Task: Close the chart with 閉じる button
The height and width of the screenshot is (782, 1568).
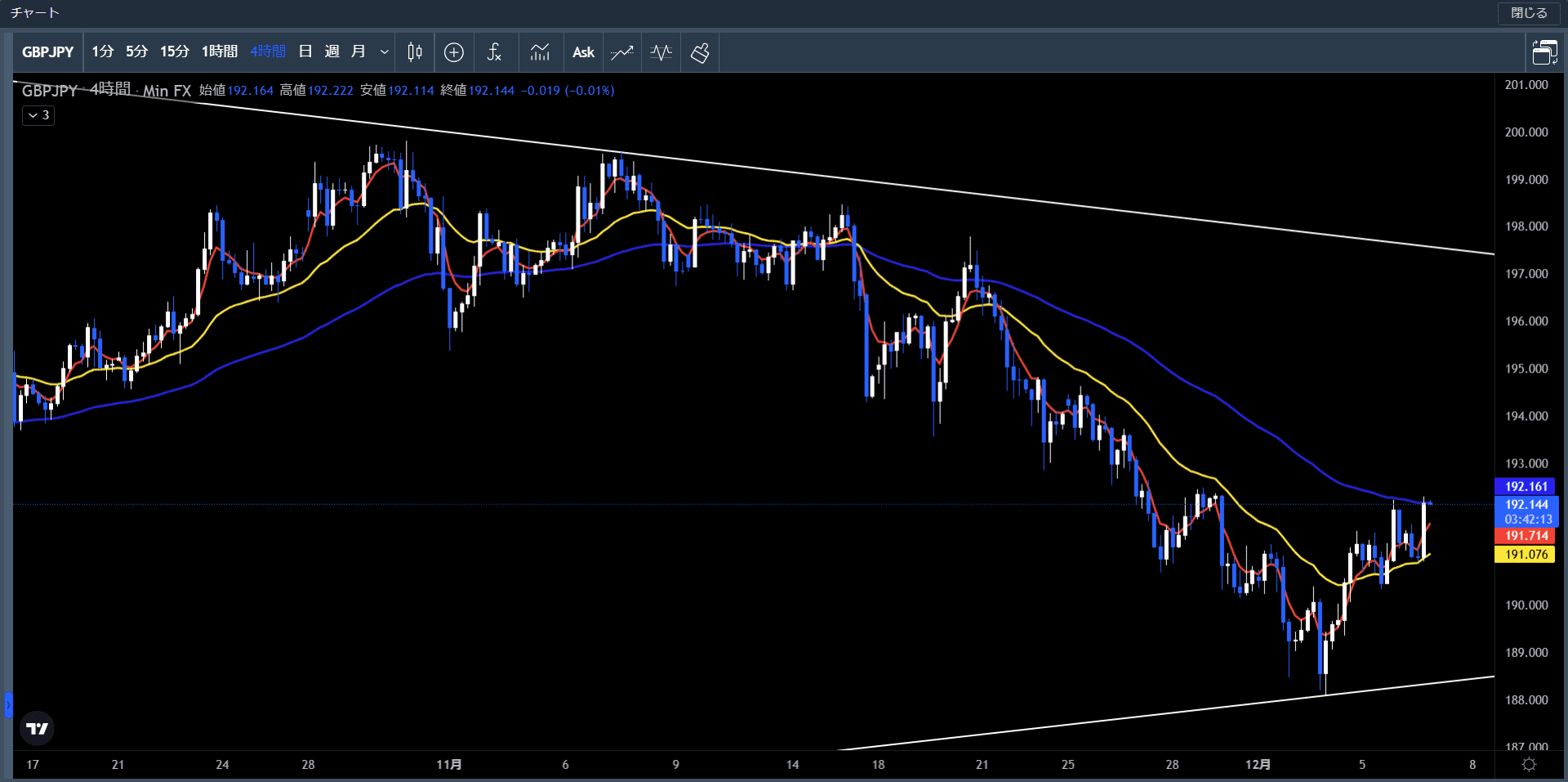Action: click(1529, 13)
